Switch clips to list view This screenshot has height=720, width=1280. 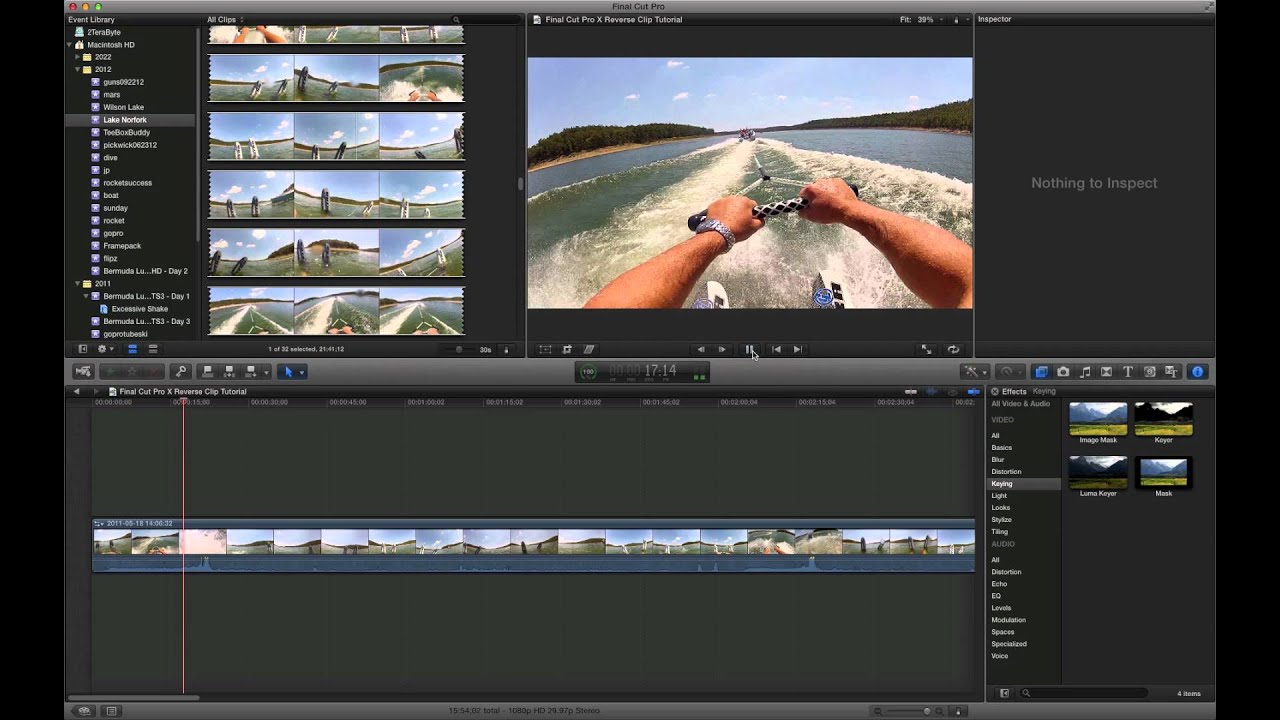pos(153,349)
